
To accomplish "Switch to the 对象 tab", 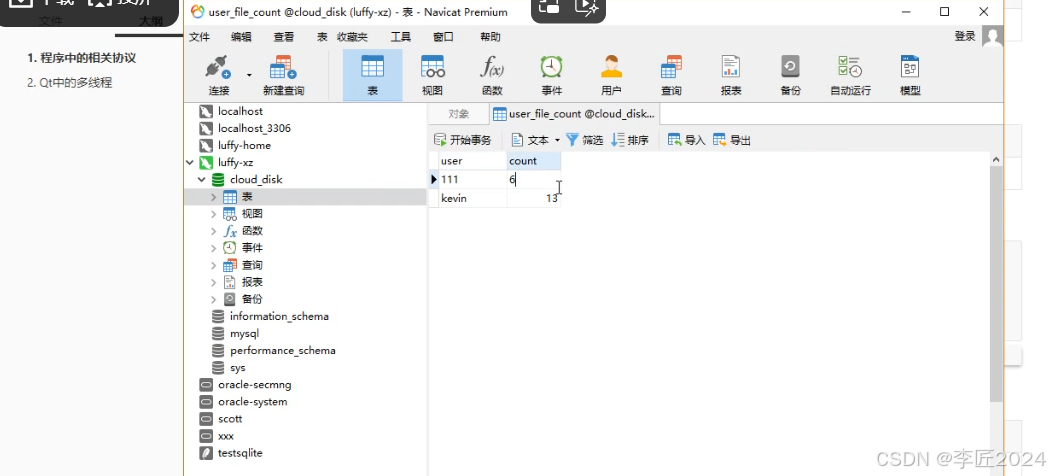I will [459, 114].
